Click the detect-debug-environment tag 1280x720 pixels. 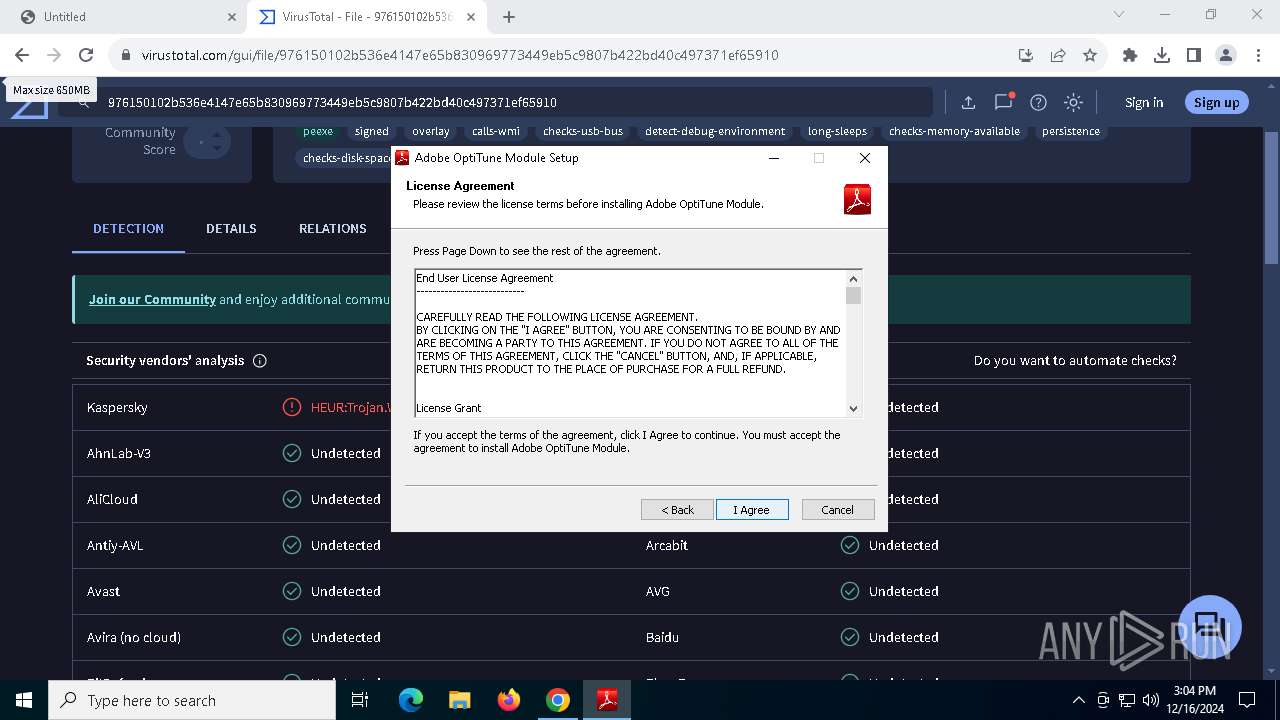[x=715, y=131]
